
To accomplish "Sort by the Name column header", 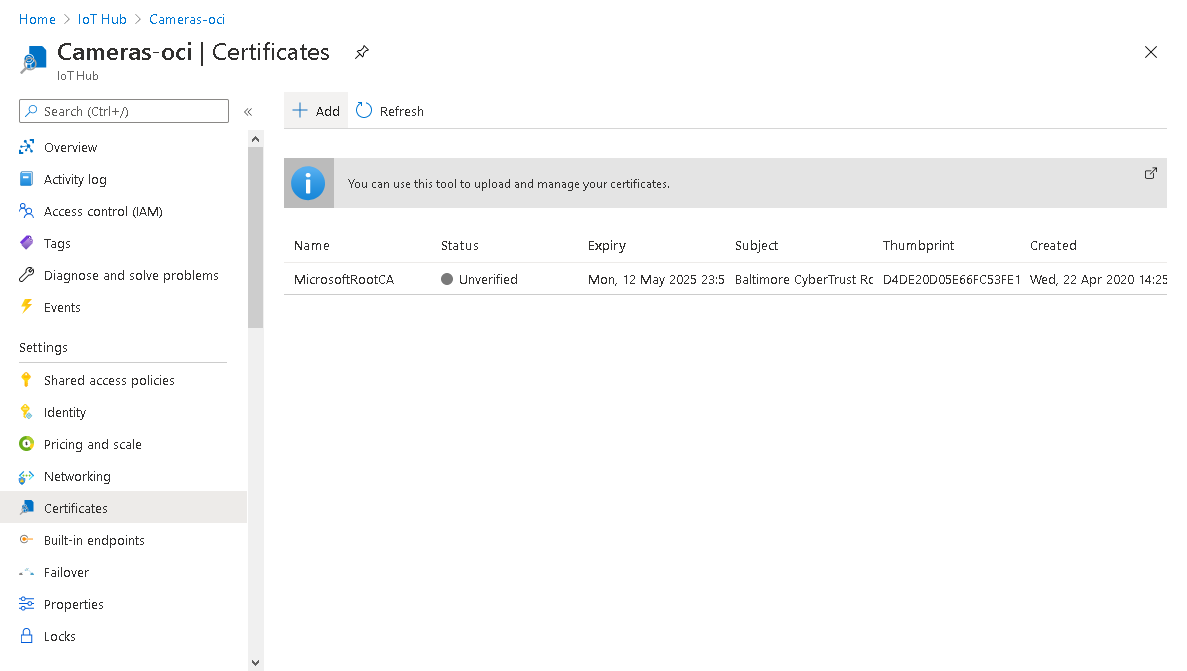I will [312, 245].
